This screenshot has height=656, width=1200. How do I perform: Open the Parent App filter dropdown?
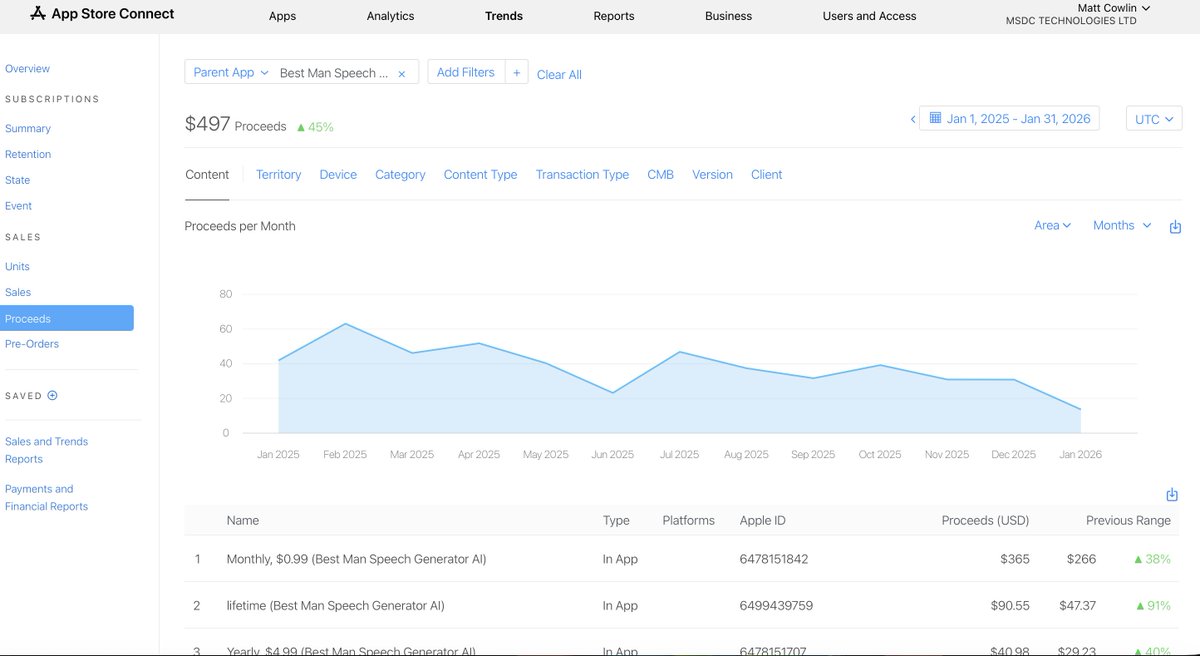[x=231, y=72]
